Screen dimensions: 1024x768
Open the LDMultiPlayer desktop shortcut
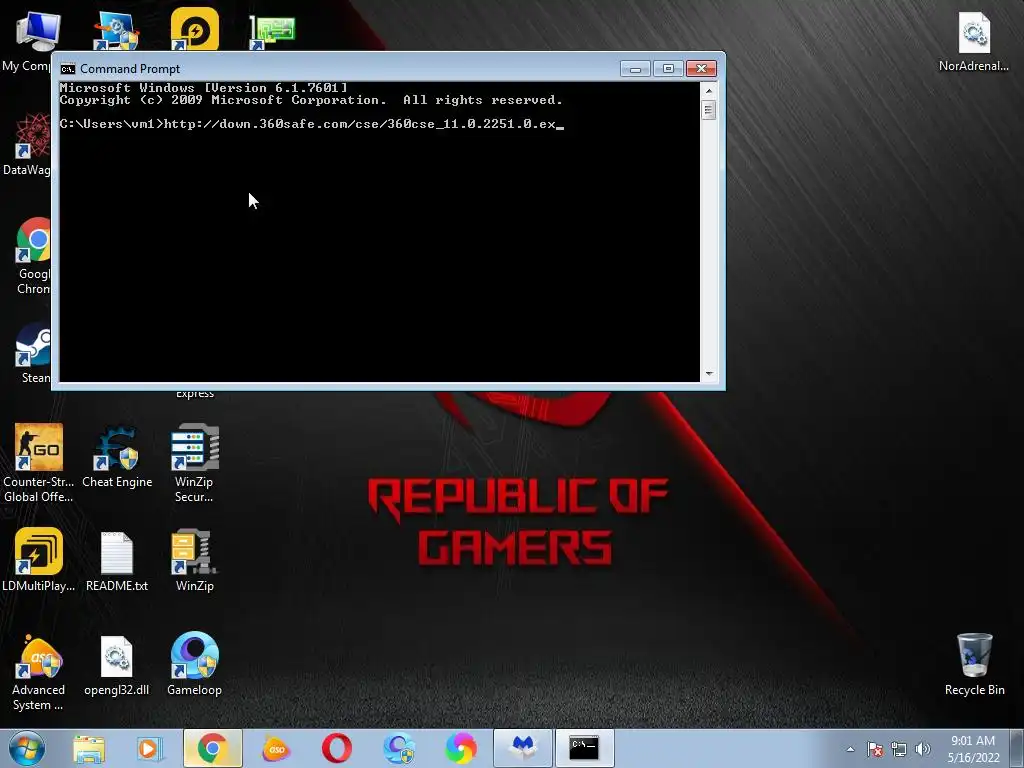(39, 552)
